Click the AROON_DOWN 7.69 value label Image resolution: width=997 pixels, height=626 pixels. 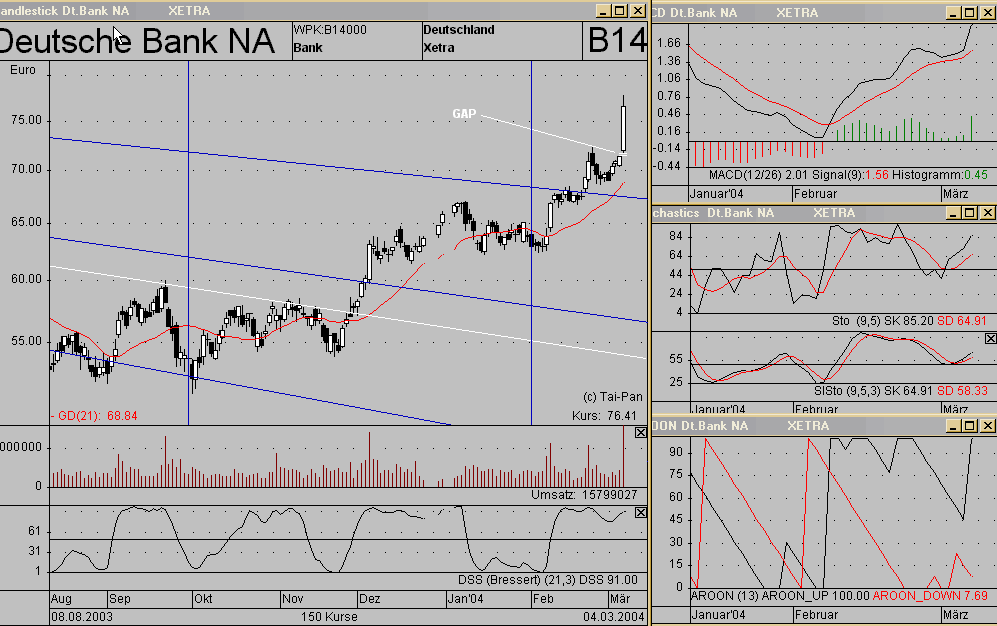point(930,596)
